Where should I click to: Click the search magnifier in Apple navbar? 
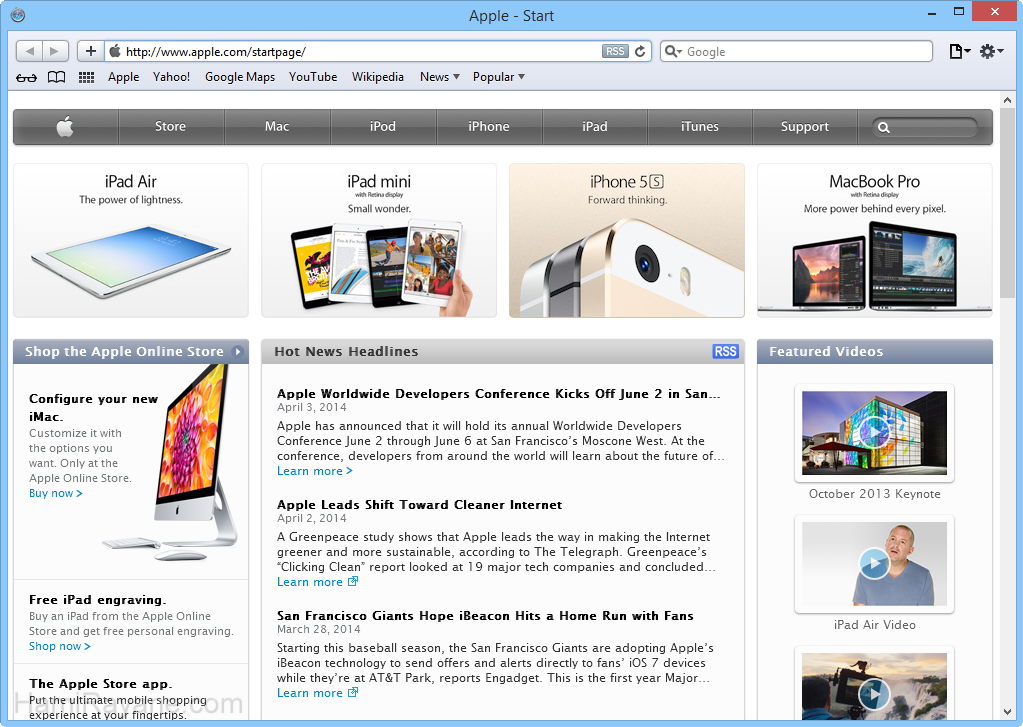click(x=883, y=127)
